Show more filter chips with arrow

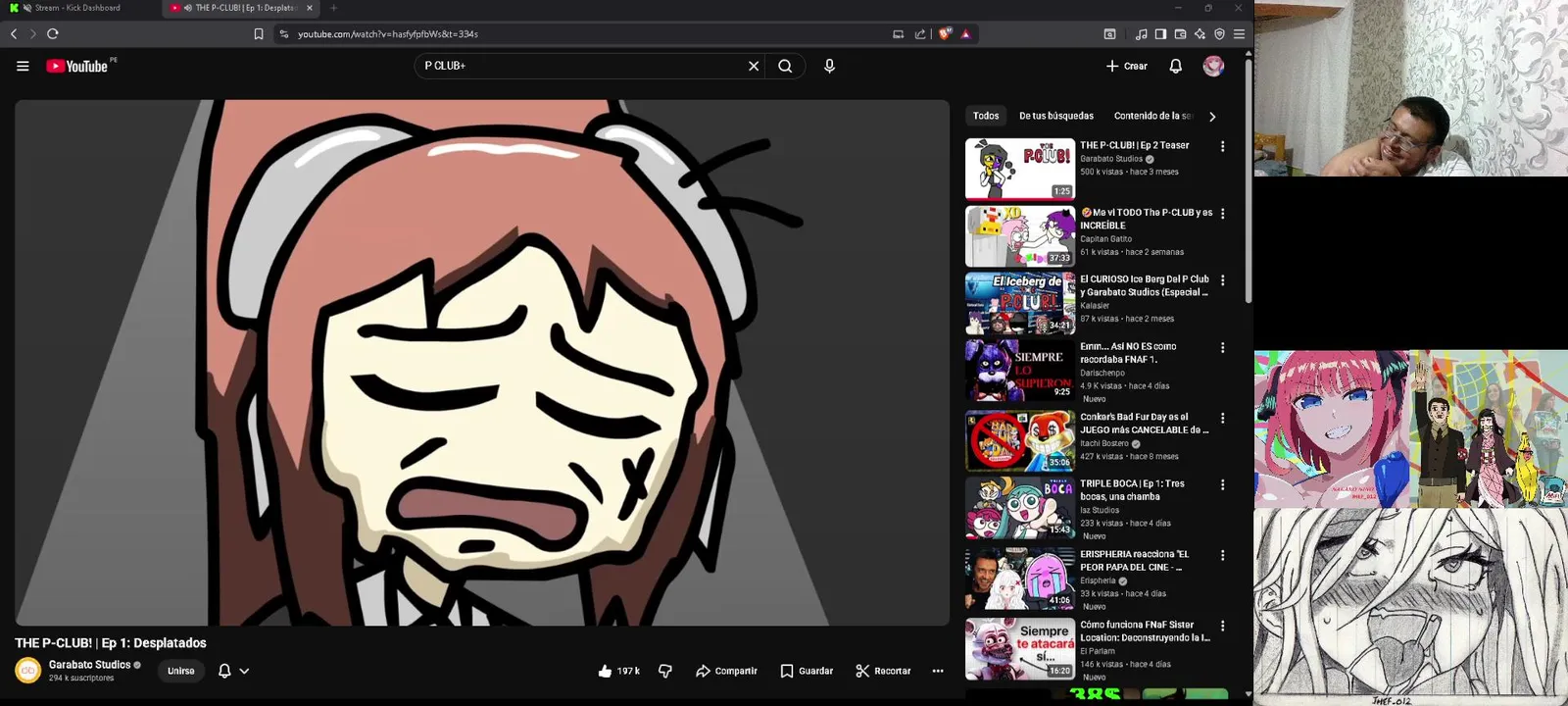pos(1212,117)
